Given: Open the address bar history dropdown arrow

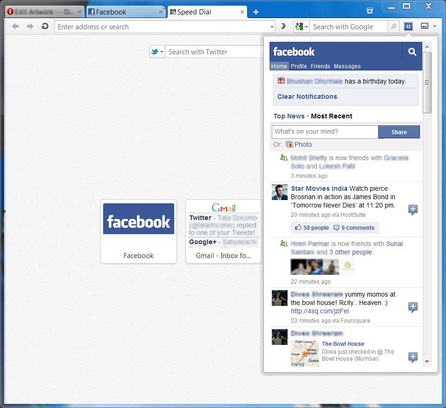Looking at the screenshot, I should 272,27.
